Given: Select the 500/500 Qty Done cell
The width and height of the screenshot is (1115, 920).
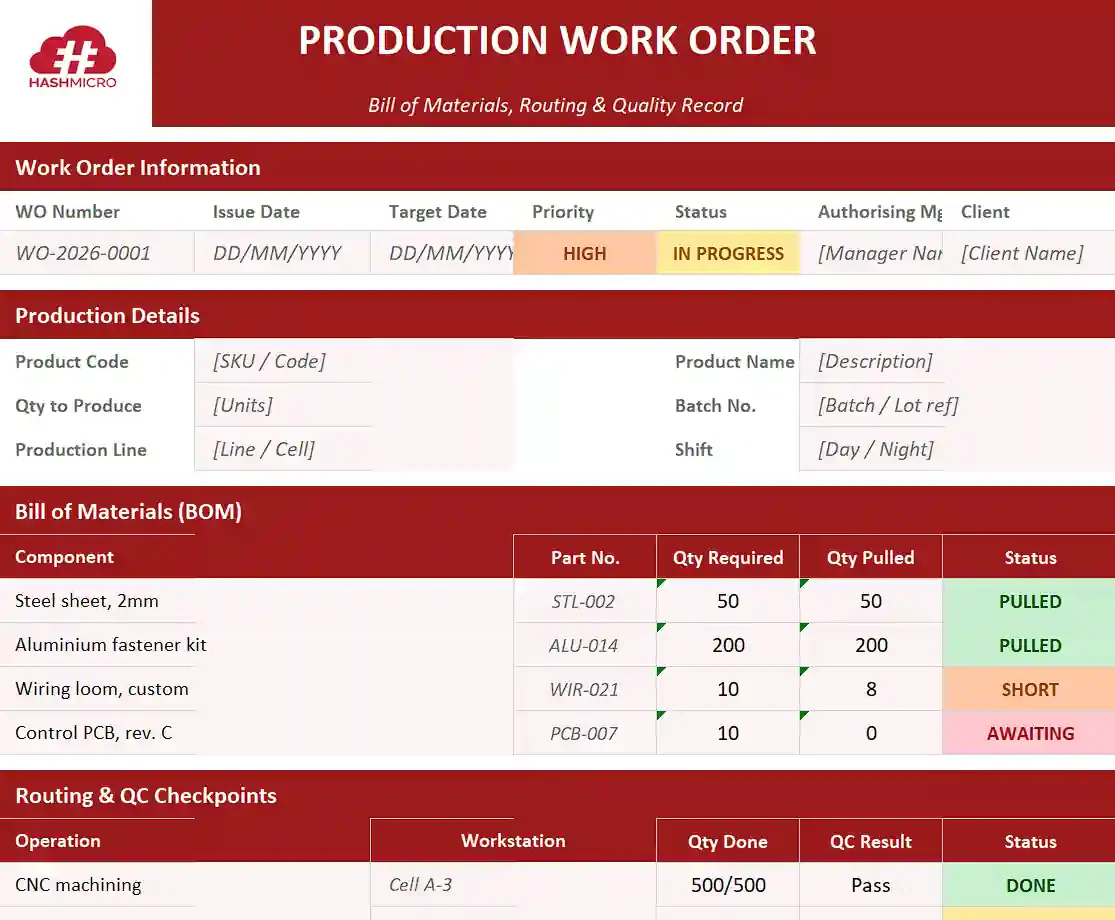Looking at the screenshot, I should (728, 885).
